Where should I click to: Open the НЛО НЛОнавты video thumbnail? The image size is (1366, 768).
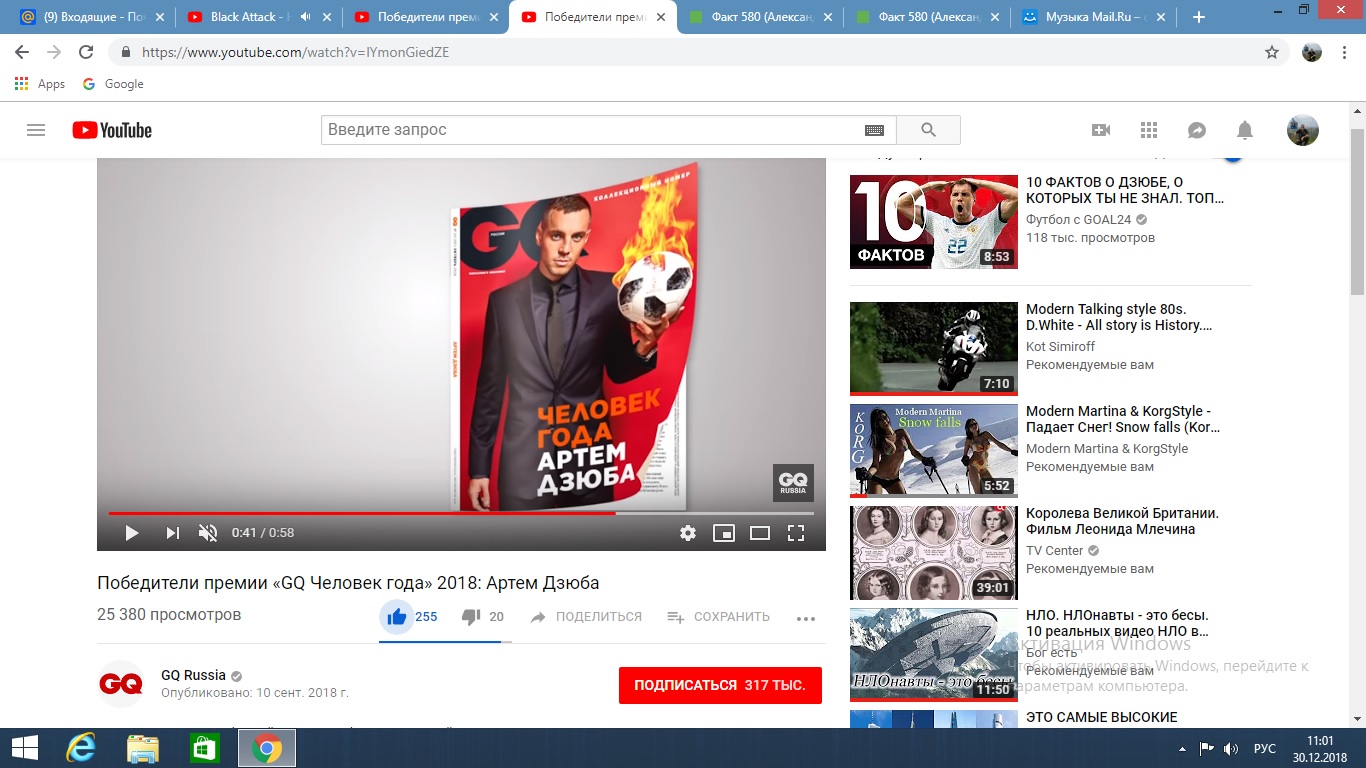pyautogui.click(x=934, y=654)
